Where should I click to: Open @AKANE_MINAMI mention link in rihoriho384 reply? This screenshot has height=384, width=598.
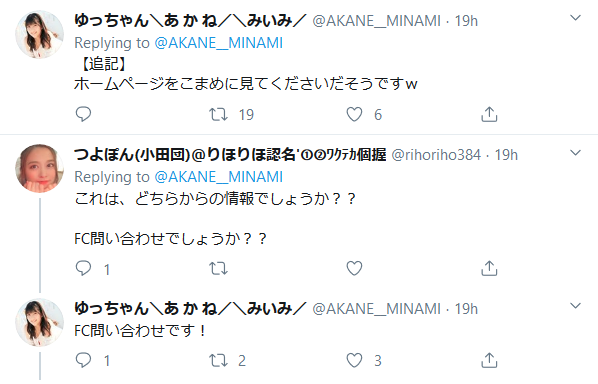click(219, 177)
